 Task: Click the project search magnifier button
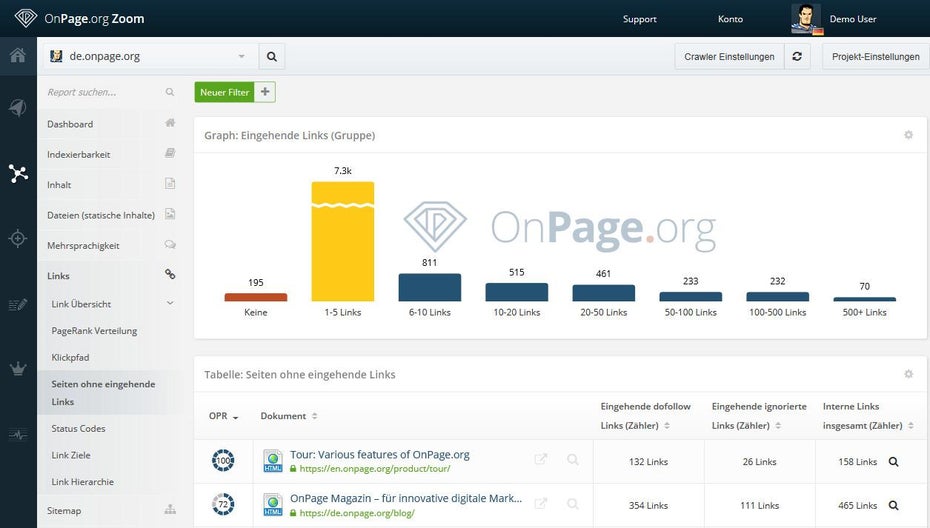[272, 56]
